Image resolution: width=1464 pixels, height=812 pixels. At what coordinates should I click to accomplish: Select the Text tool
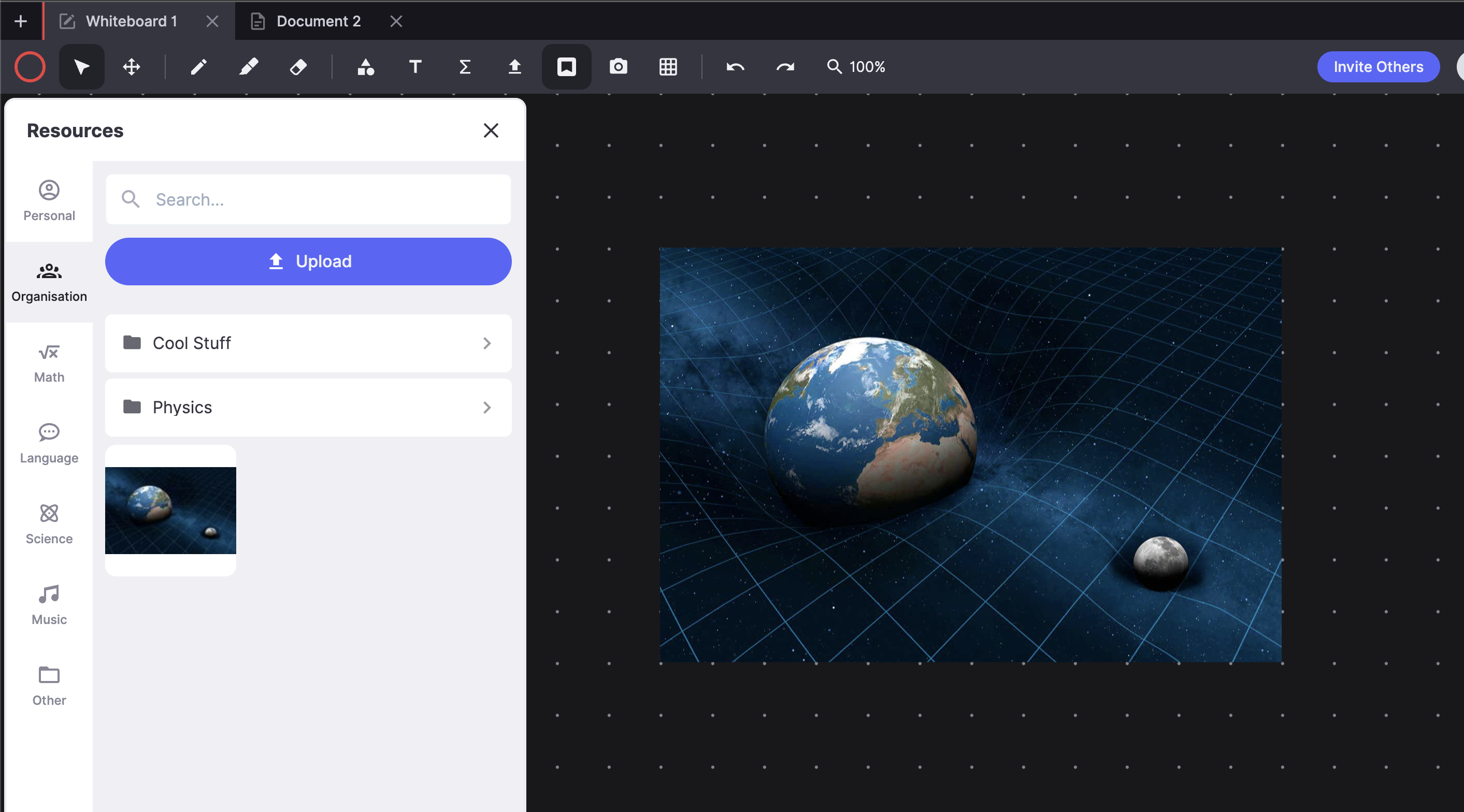(x=415, y=67)
